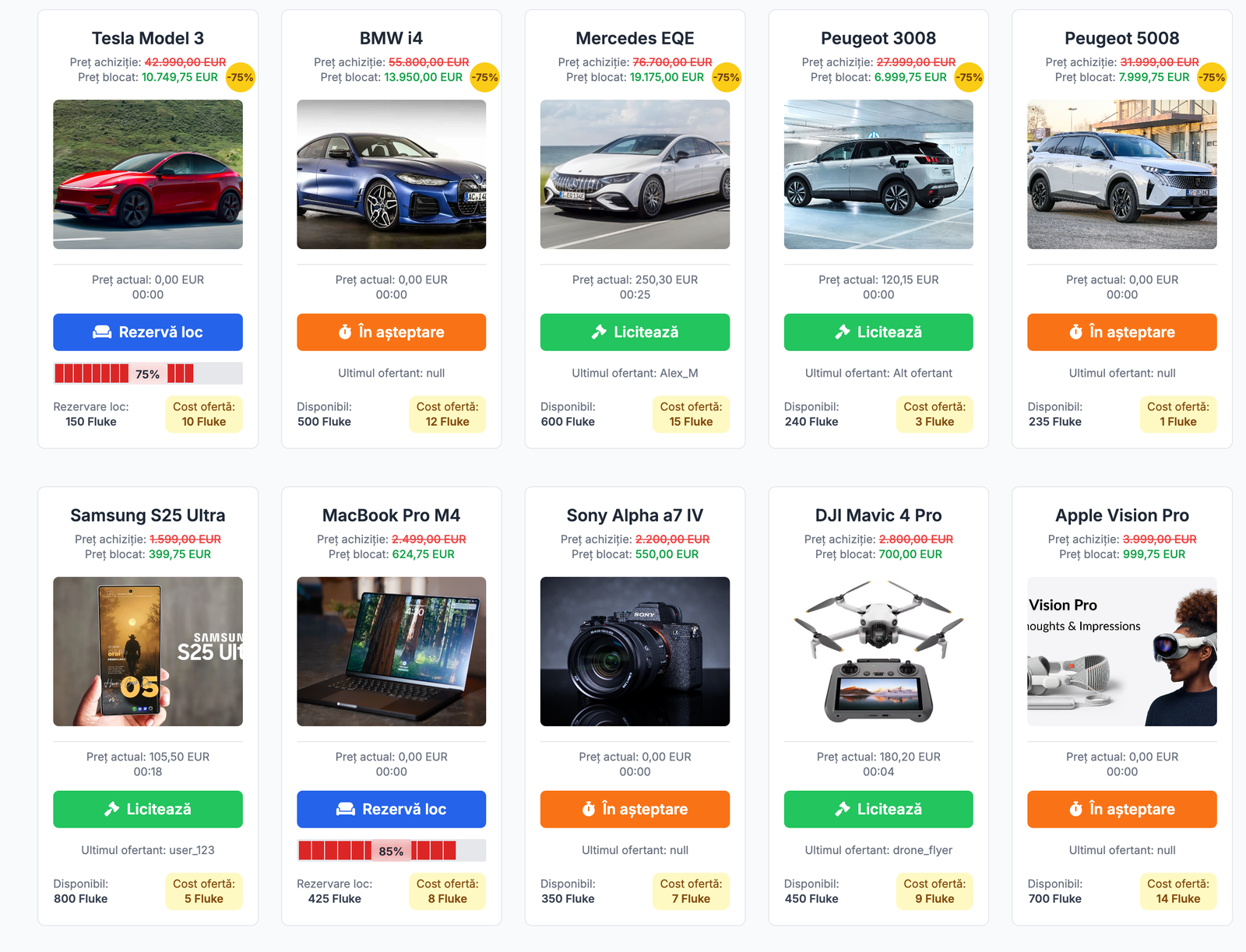
Task: Click the Peugeot 5008 product title
Action: tap(1121, 38)
